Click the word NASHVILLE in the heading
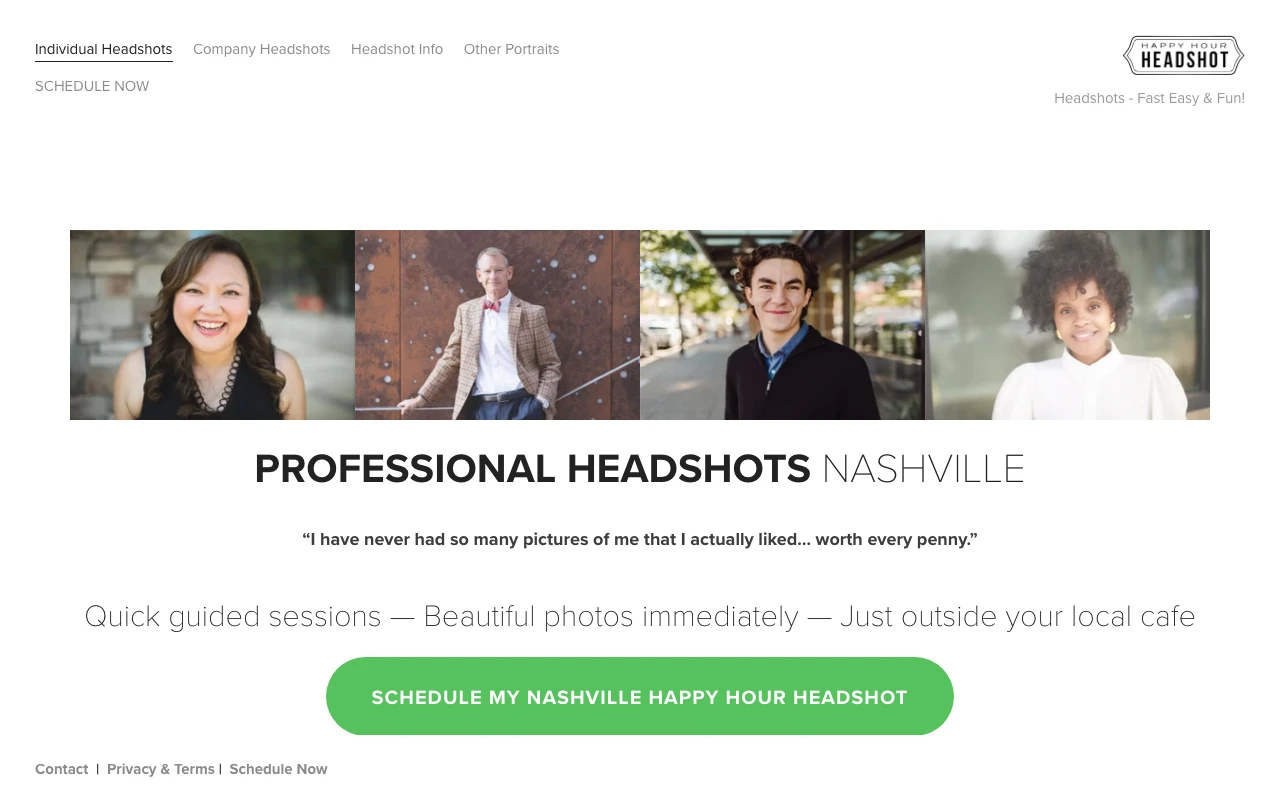The image size is (1280, 800). pos(923,469)
